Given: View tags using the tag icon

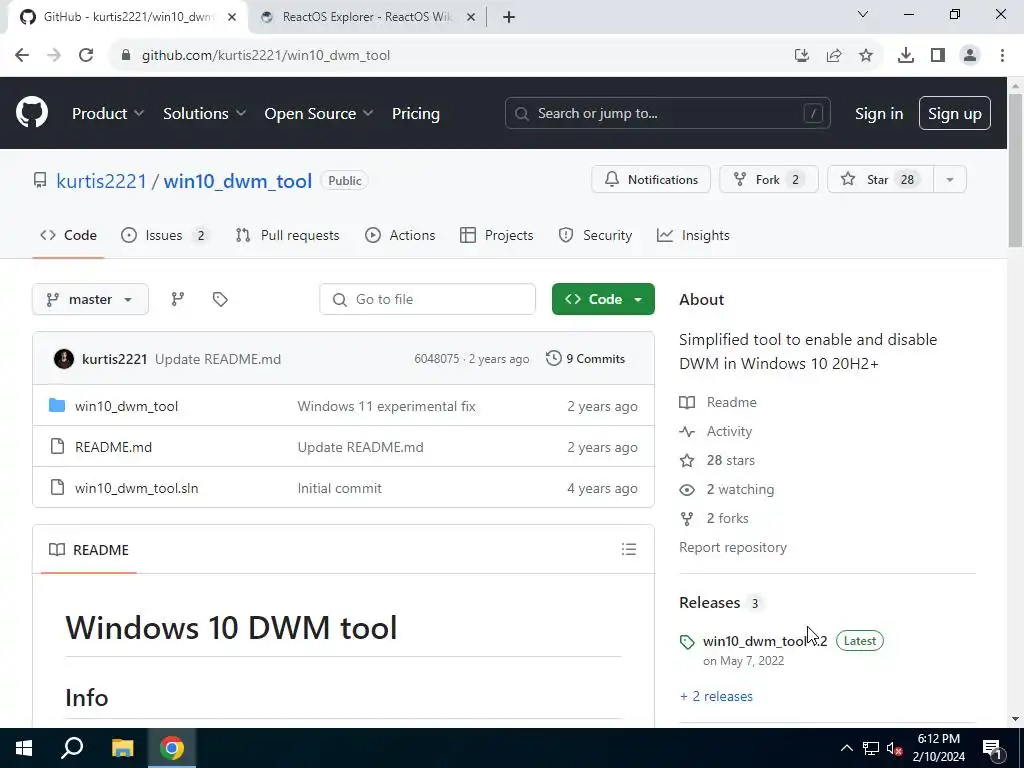Looking at the screenshot, I should click(x=220, y=299).
